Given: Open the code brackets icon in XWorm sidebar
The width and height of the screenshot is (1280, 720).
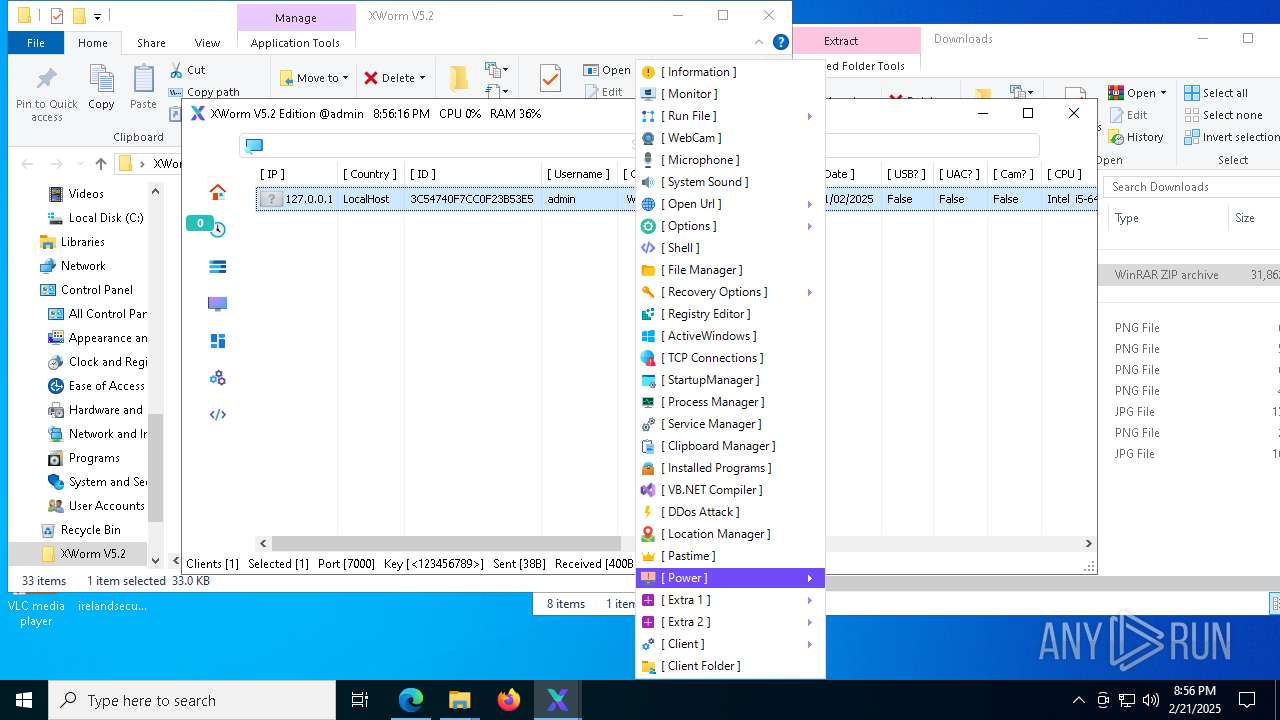Looking at the screenshot, I should tap(217, 414).
